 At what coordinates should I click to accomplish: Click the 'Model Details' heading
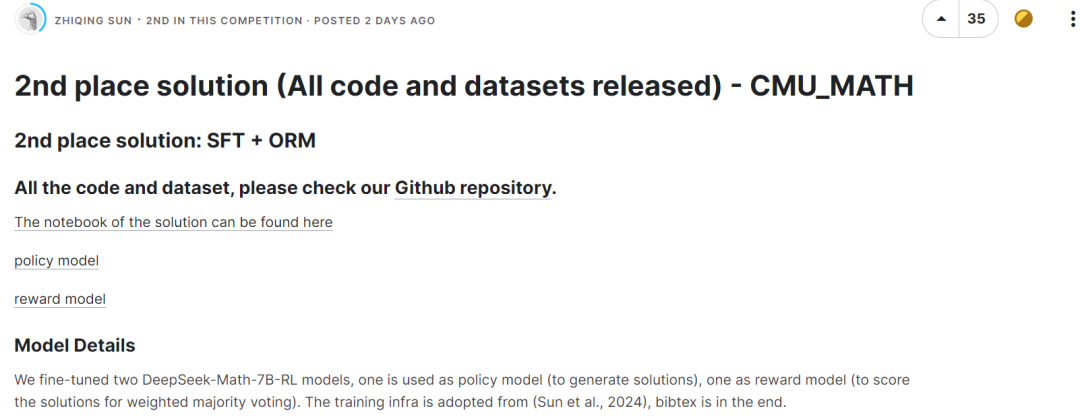point(74,346)
